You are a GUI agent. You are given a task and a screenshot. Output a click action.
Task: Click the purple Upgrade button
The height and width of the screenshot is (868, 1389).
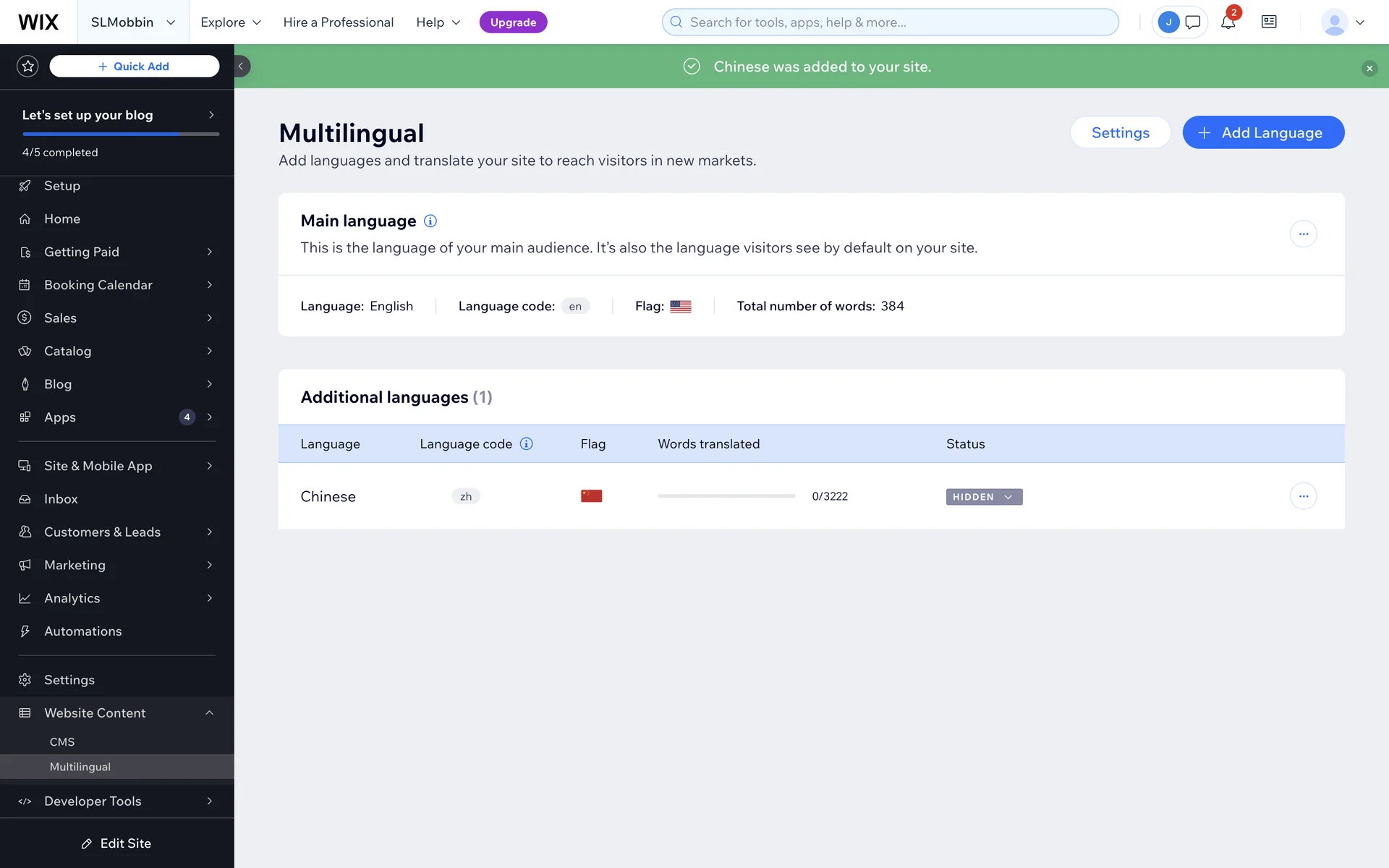click(x=513, y=22)
